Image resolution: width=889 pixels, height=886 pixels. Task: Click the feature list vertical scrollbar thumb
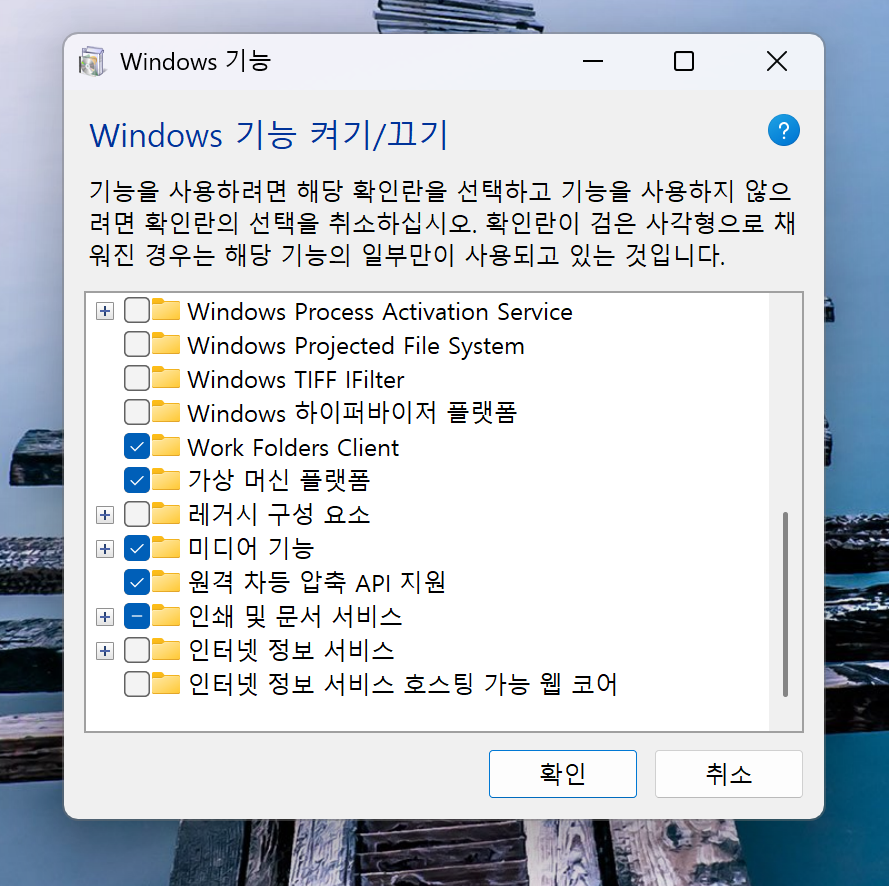point(785,603)
